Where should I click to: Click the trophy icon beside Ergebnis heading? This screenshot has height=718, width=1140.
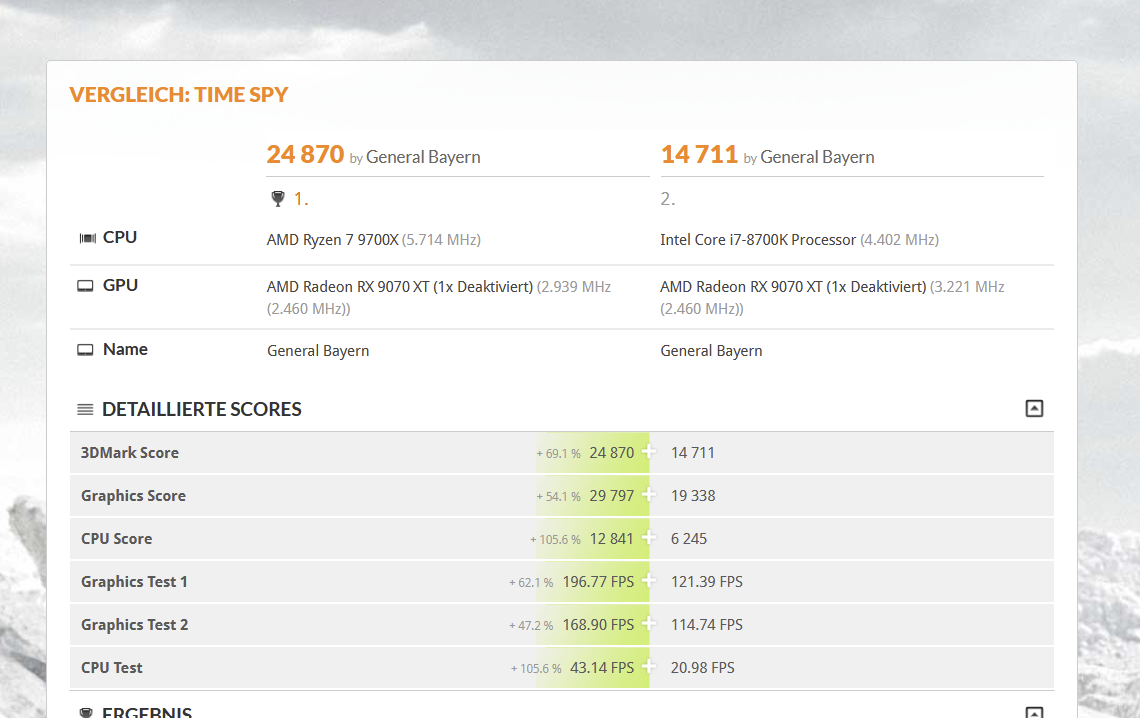coord(85,713)
